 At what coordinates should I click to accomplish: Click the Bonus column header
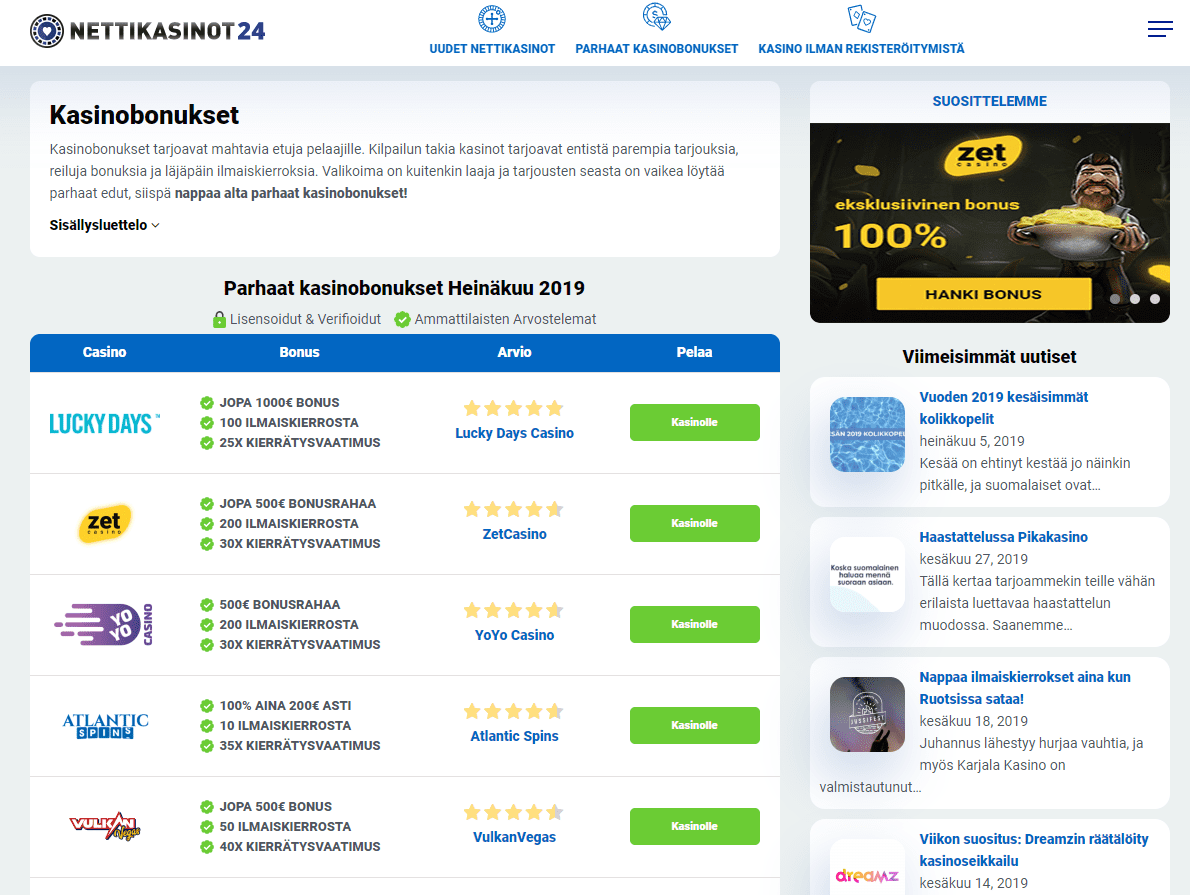point(299,352)
